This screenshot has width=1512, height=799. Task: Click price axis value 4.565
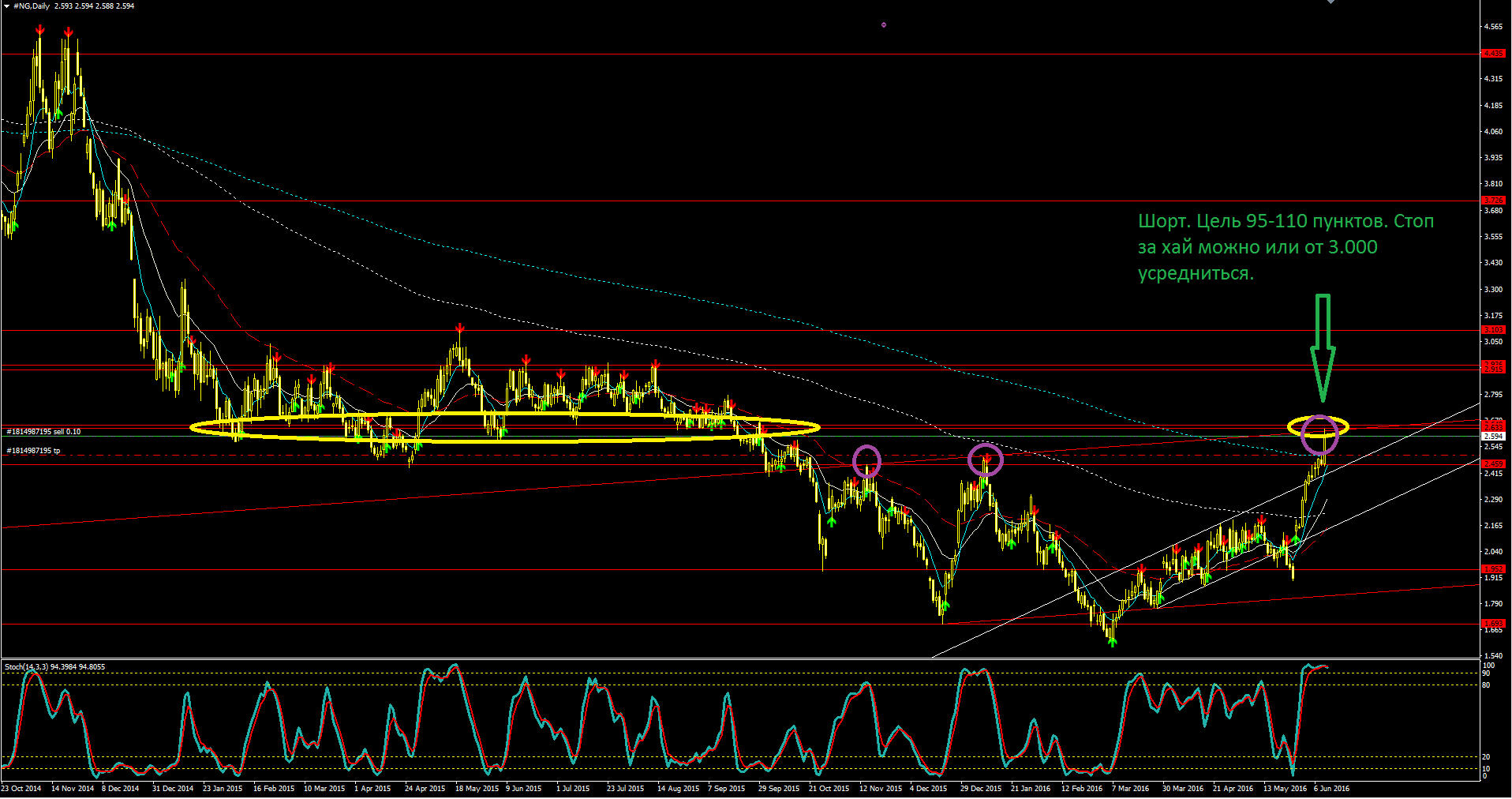point(1493,27)
